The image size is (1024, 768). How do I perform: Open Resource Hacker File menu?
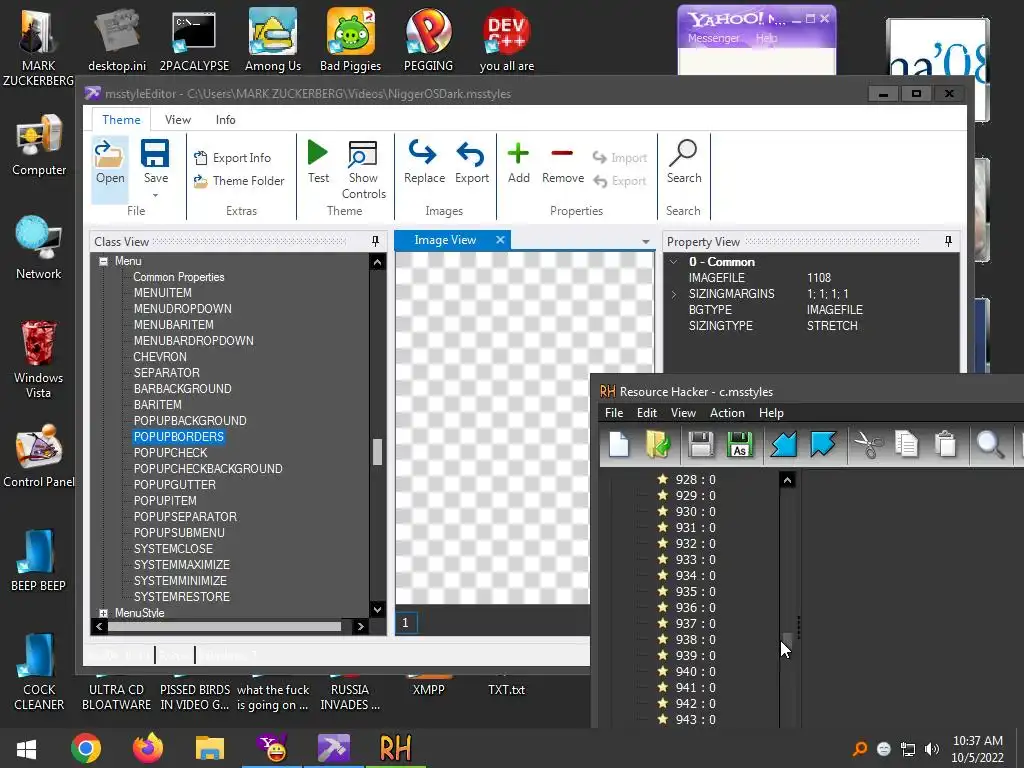pos(614,413)
